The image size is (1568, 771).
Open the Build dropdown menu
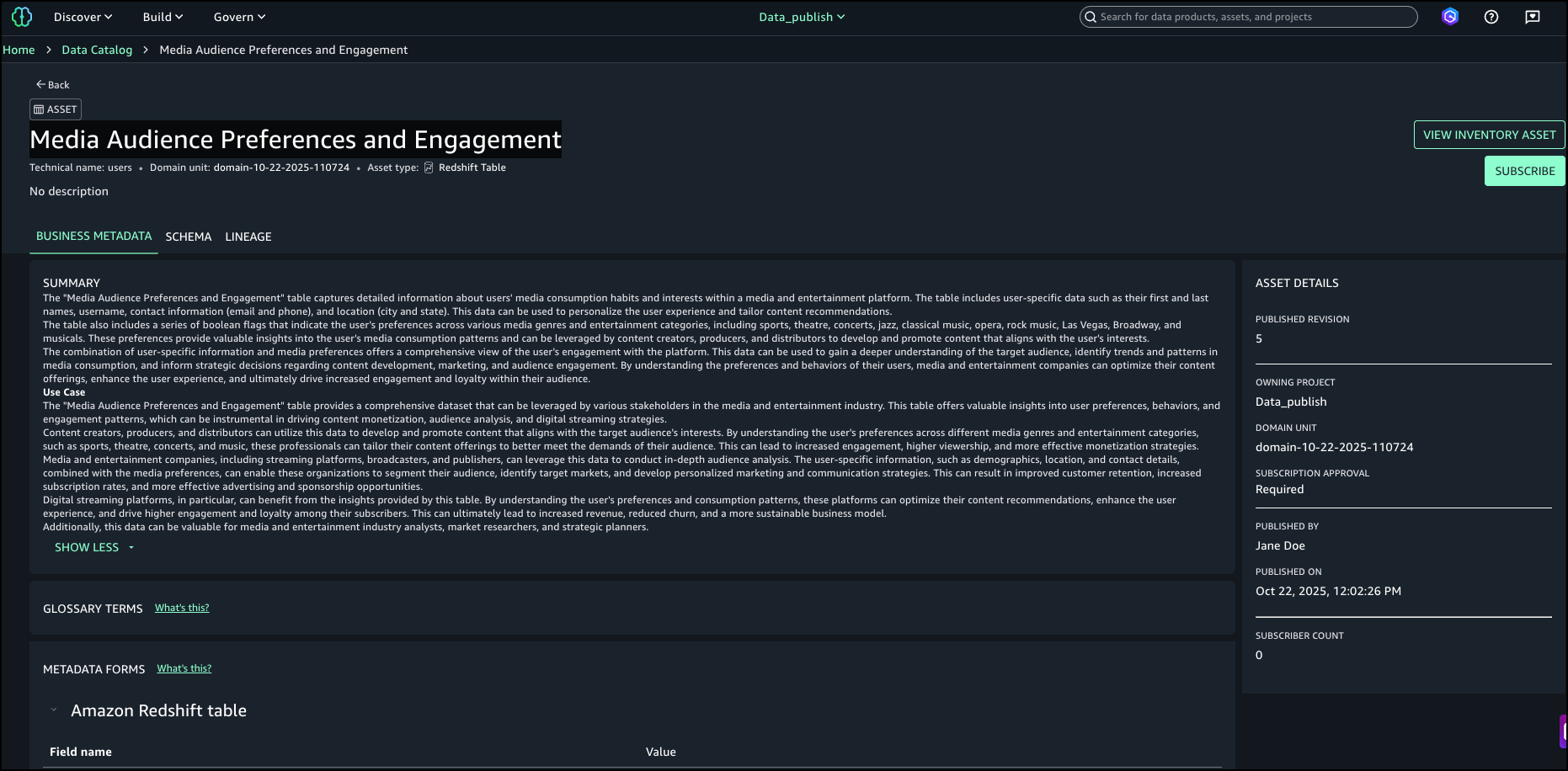coord(163,17)
